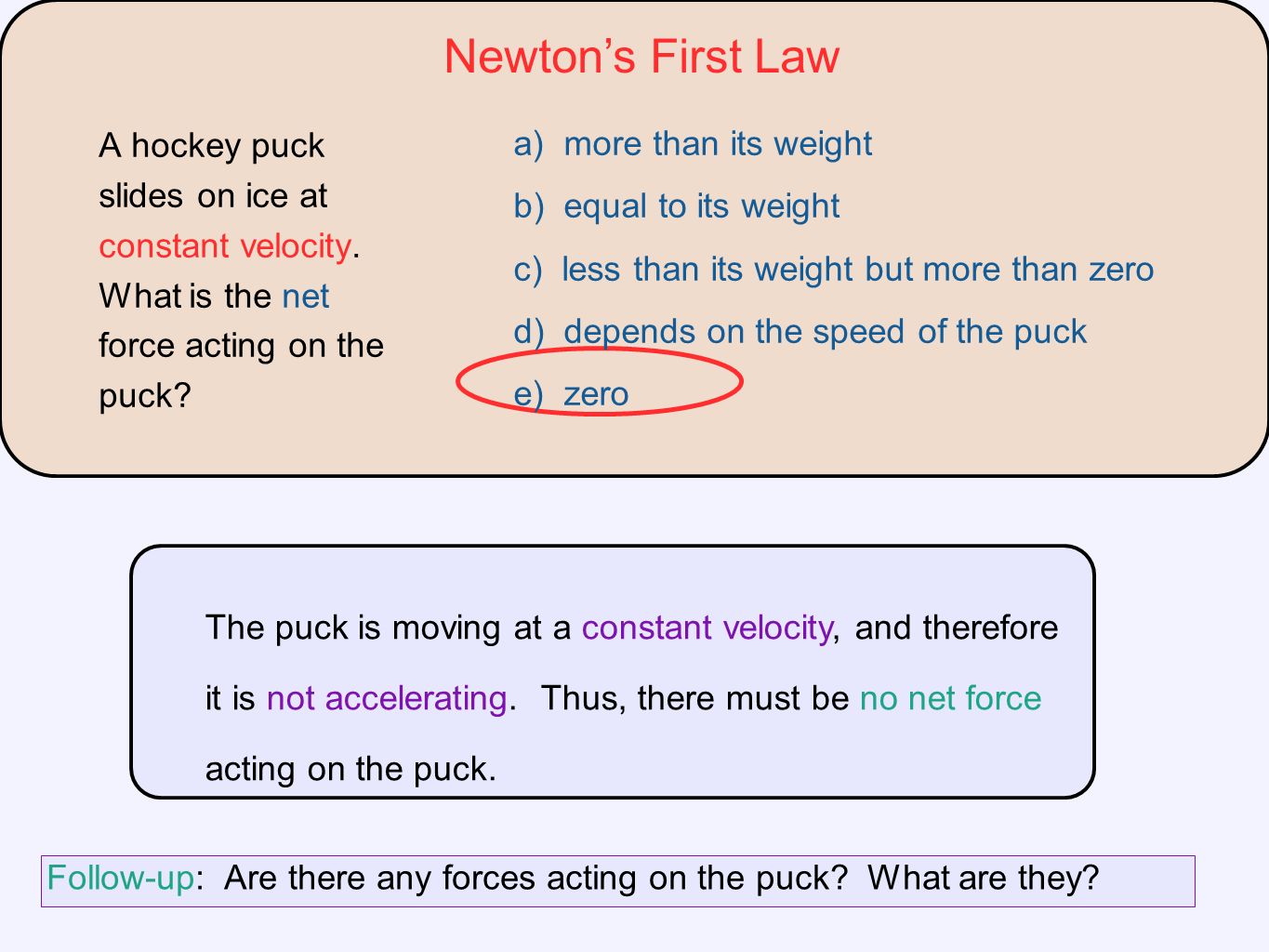
Task: Select answer a) more than its weight
Action: pos(693,144)
